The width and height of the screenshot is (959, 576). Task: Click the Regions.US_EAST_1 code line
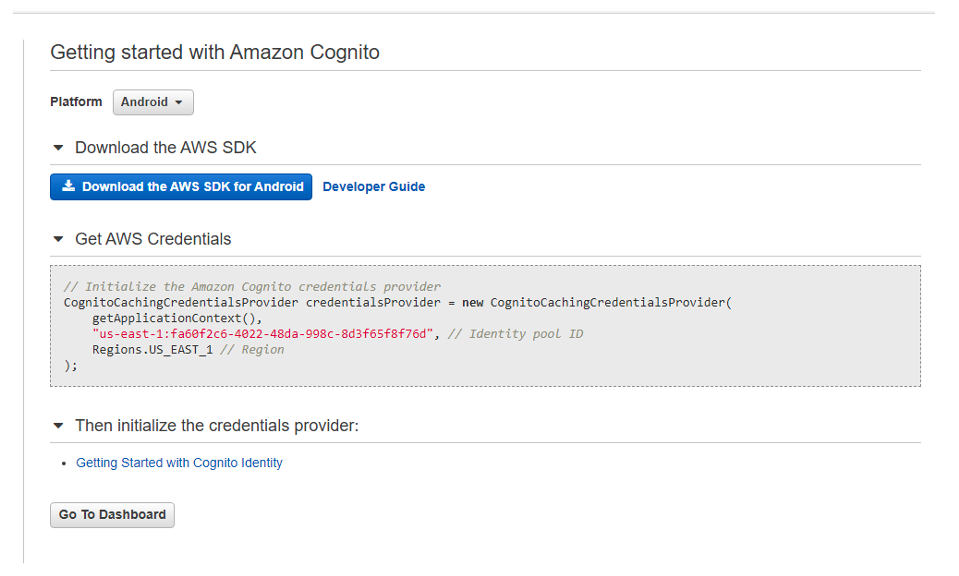tap(152, 350)
